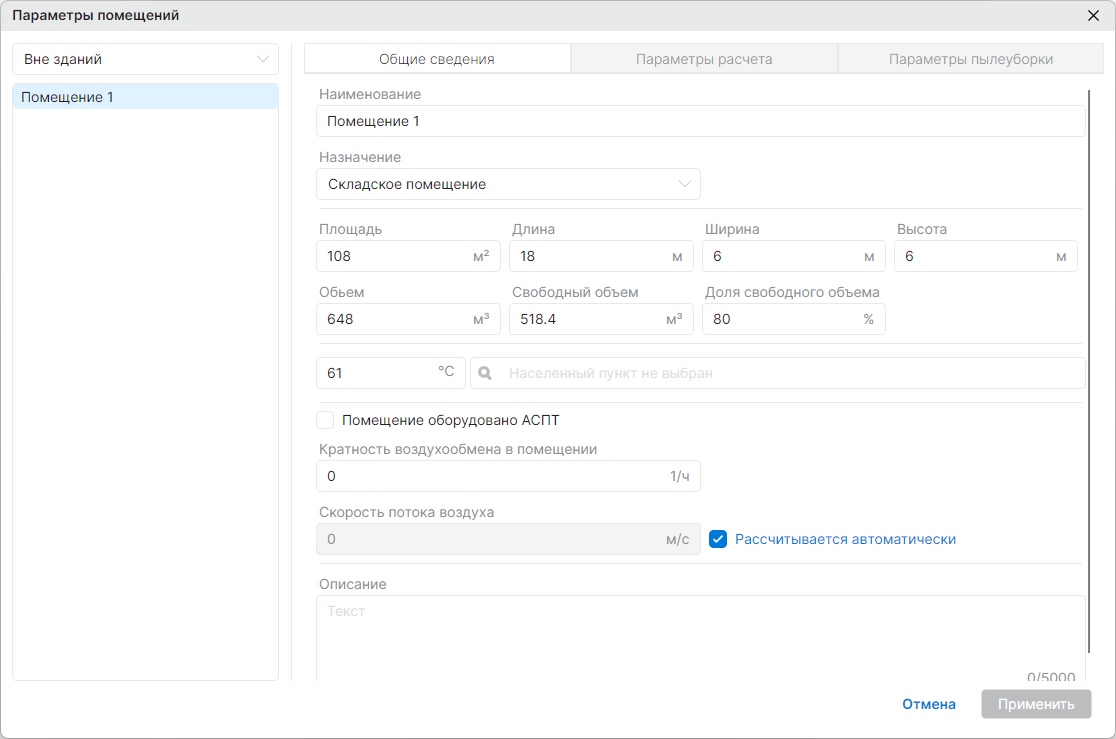Viewport: 1116px width, 739px height.
Task: Click into the Описание text area
Action: tap(701, 639)
